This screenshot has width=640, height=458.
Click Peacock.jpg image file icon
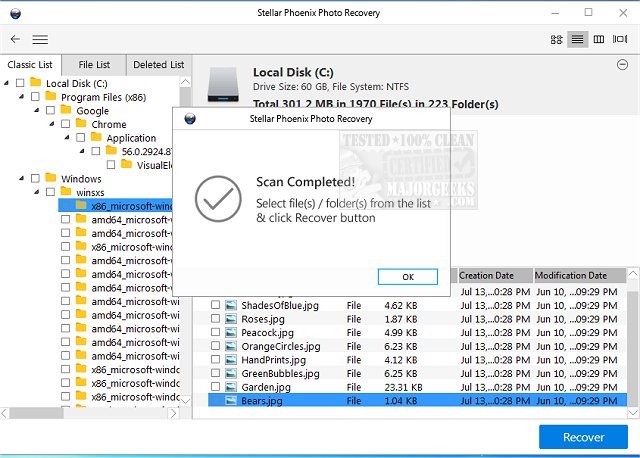(231, 332)
